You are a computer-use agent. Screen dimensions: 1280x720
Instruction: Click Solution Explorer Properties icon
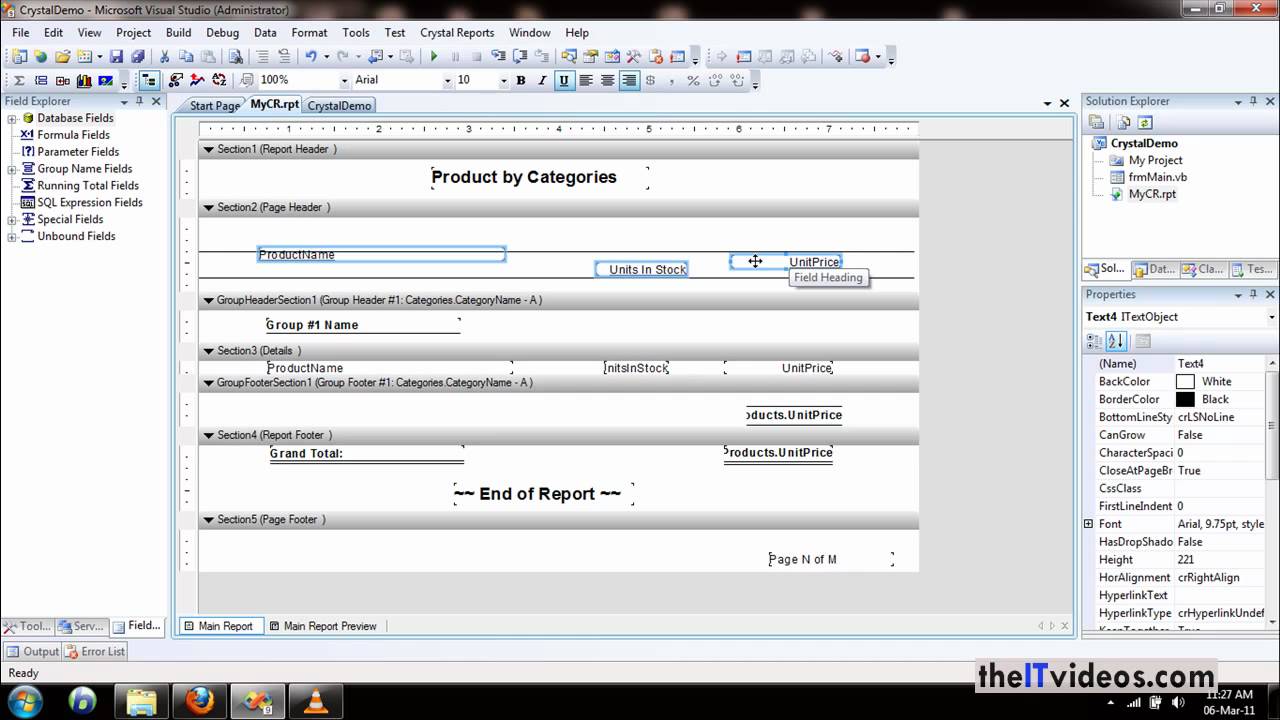pyautogui.click(x=1096, y=122)
